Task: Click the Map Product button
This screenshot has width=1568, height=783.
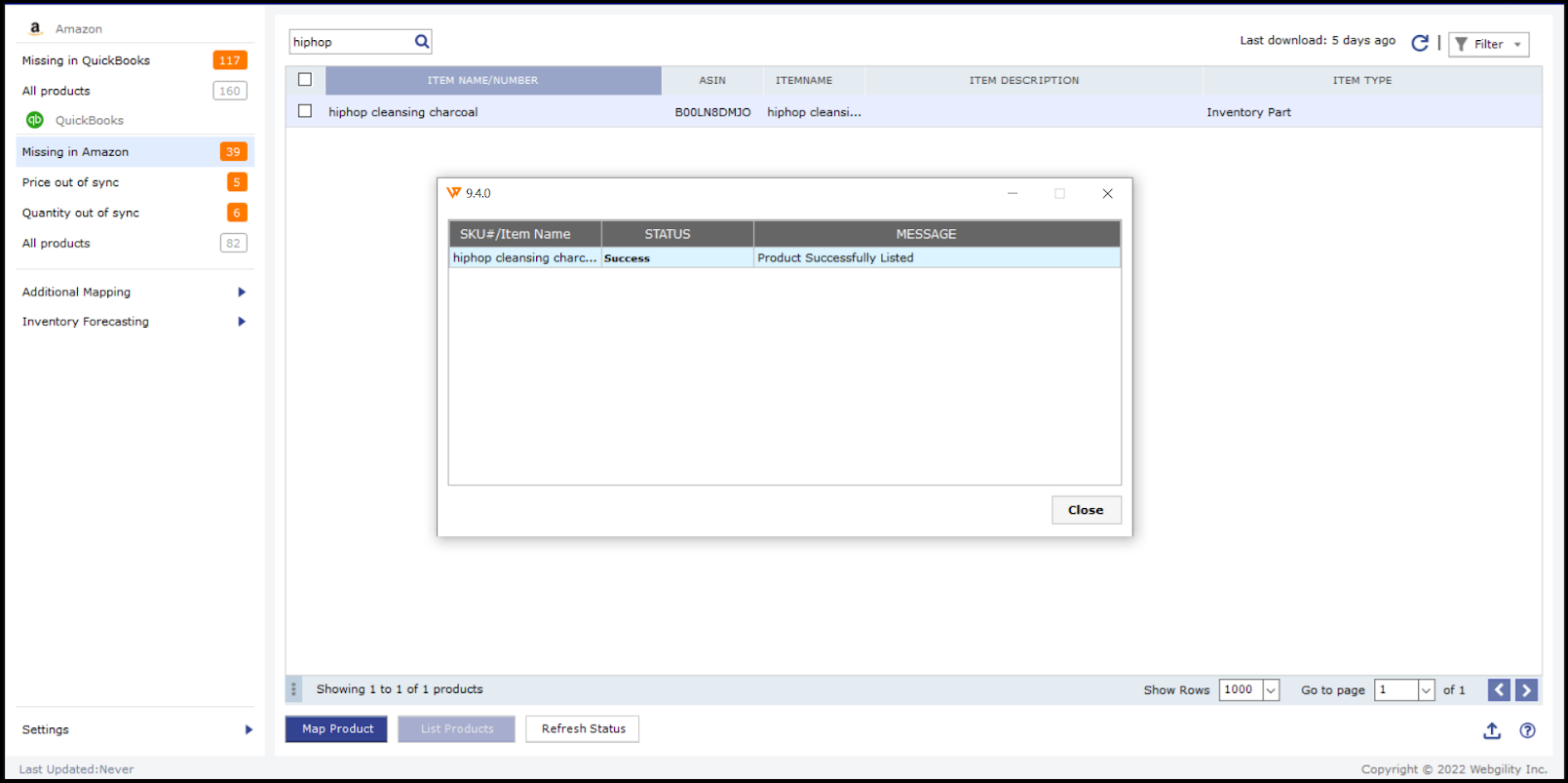Action: coord(336,729)
